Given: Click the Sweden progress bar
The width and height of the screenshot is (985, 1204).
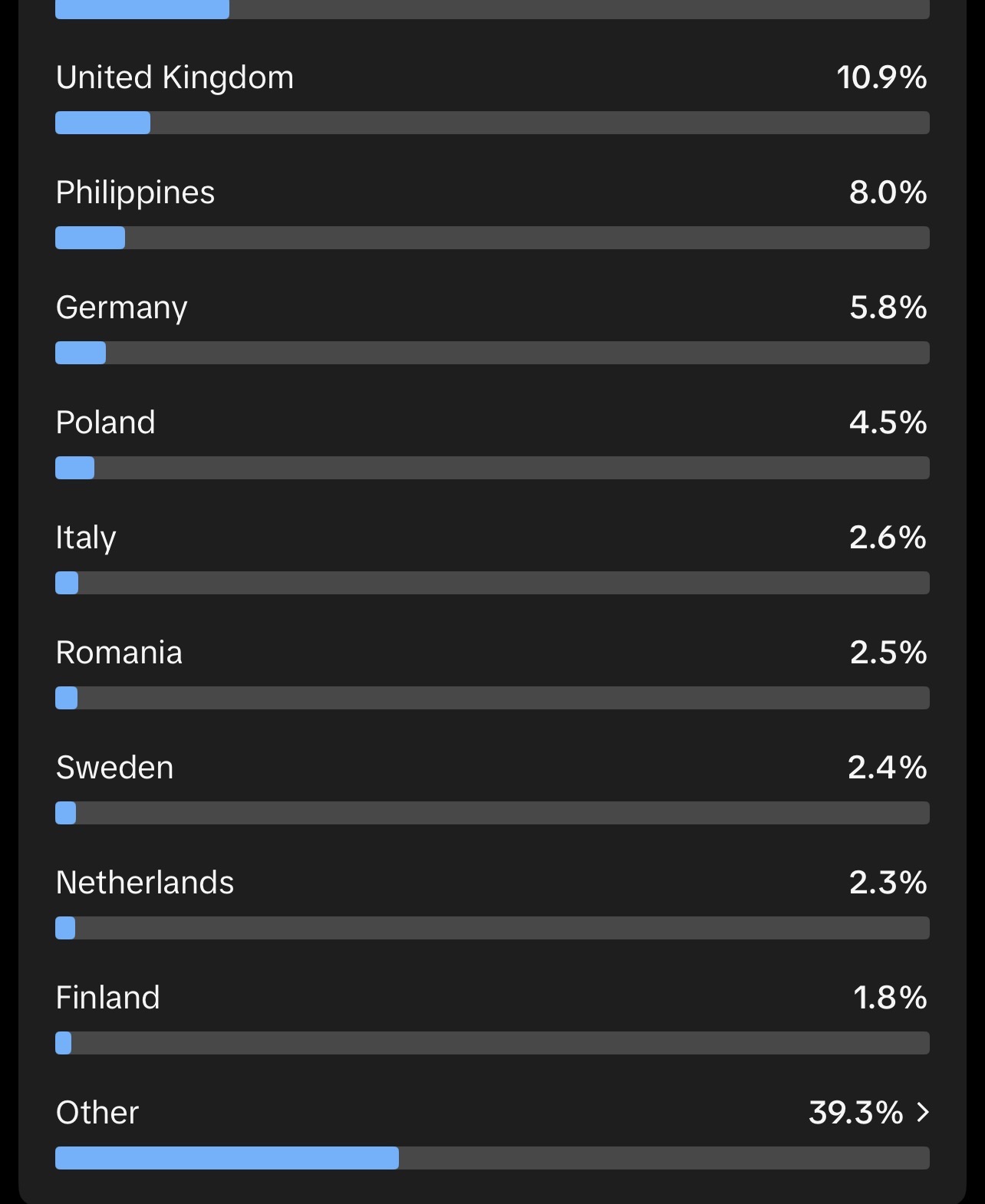Looking at the screenshot, I should pos(492,813).
